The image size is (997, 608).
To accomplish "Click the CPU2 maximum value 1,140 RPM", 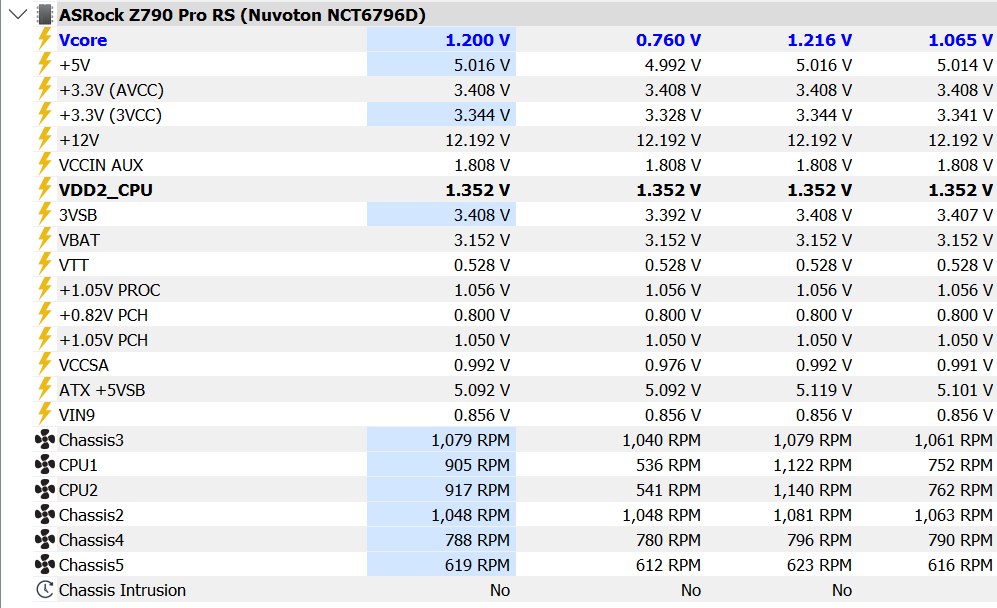I will pyautogui.click(x=812, y=490).
